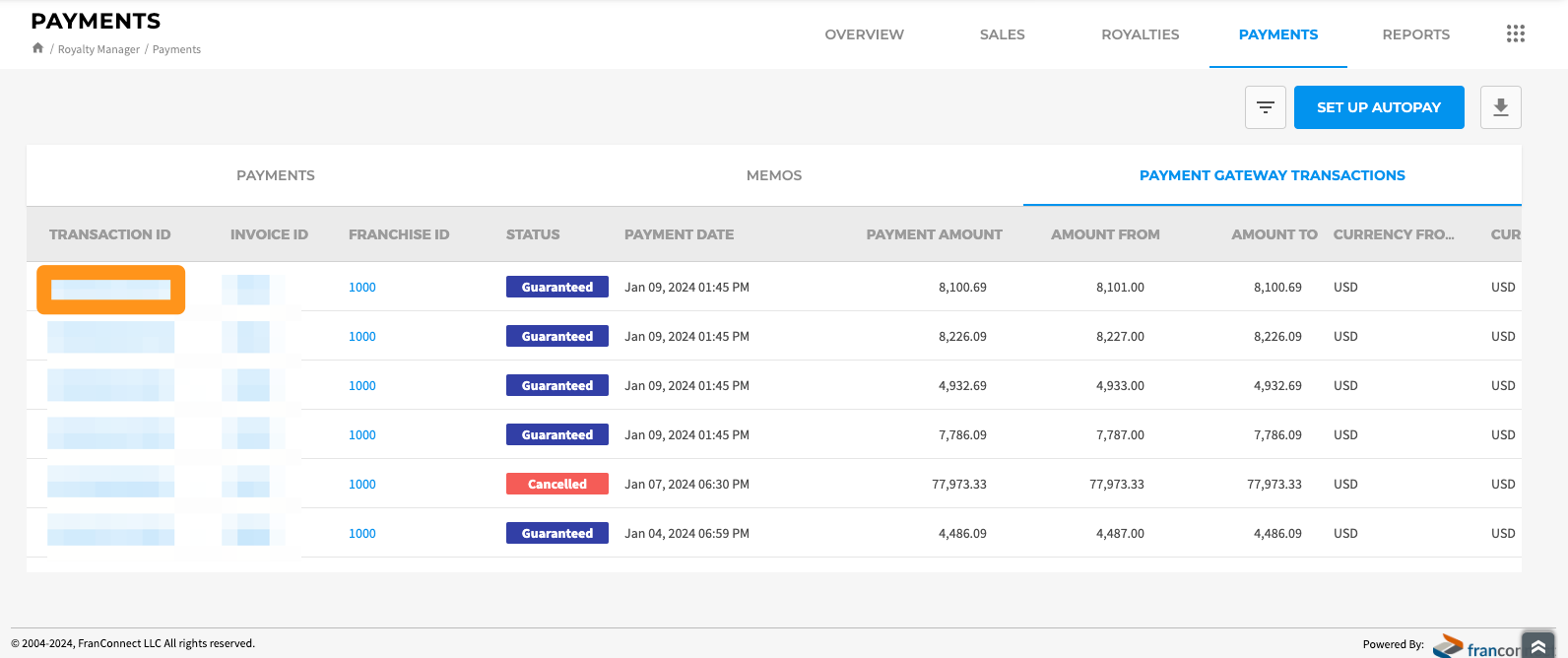Open the Reports nav tab
The height and width of the screenshot is (658, 1568).
(x=1416, y=34)
